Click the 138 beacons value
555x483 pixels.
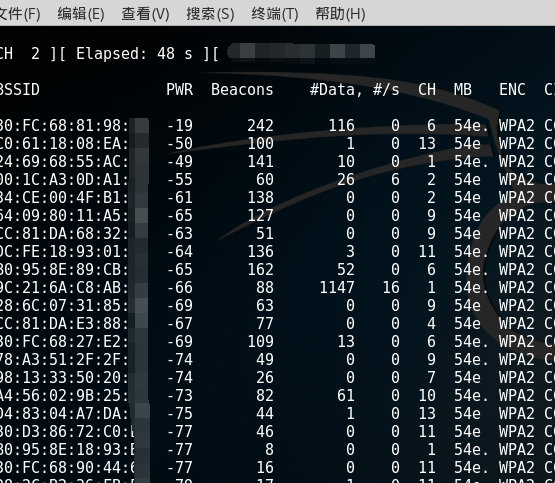(x=260, y=197)
